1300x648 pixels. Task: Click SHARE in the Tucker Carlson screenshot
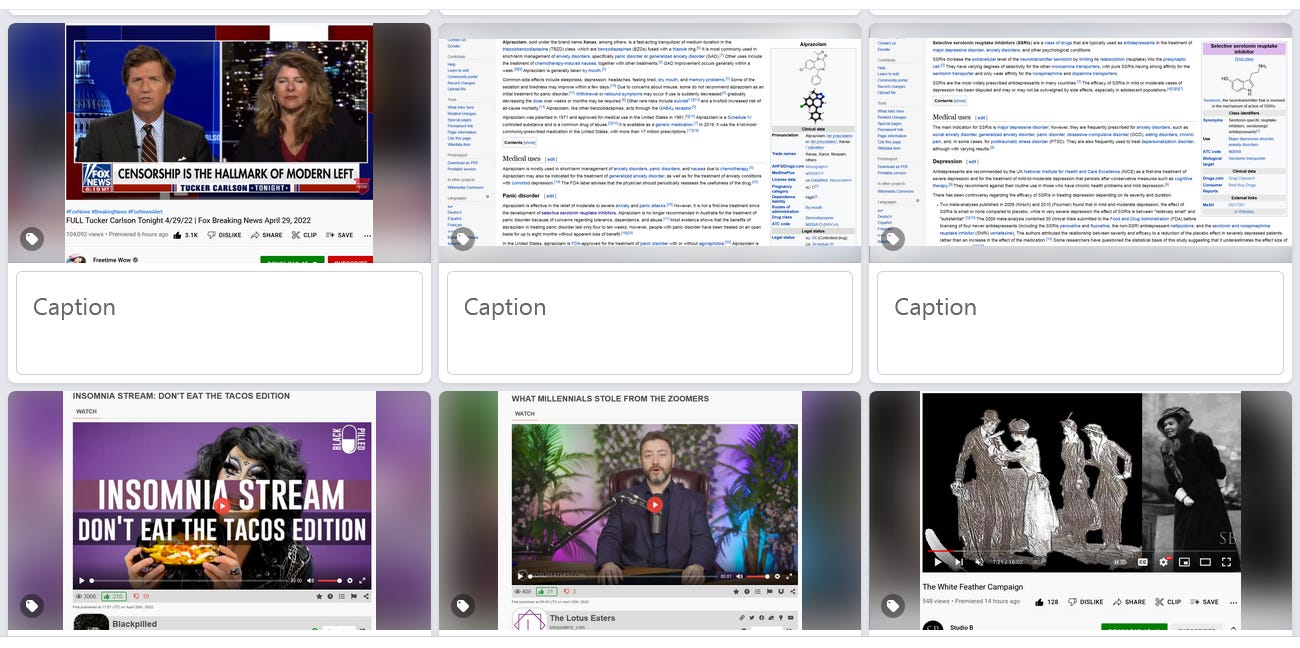(266, 235)
